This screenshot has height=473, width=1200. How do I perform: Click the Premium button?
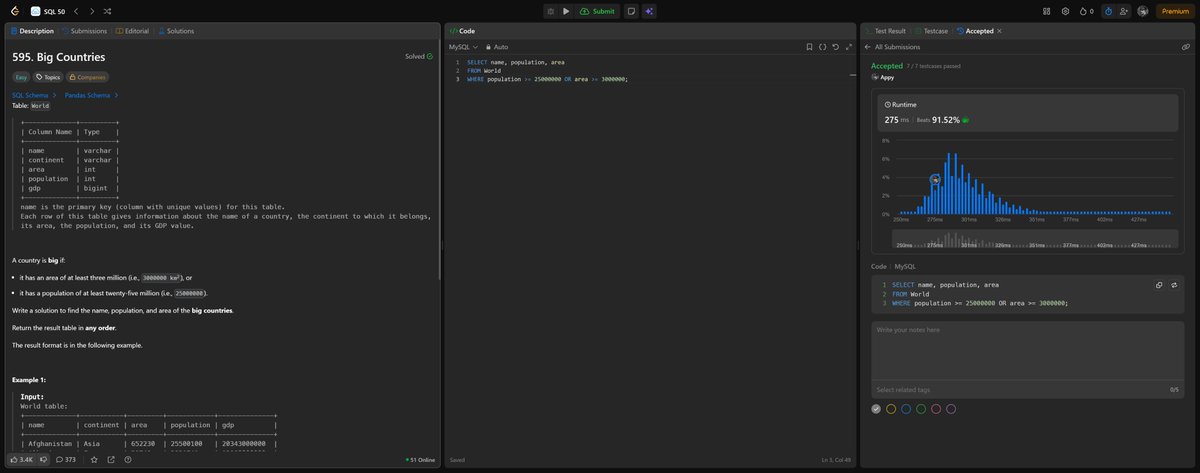point(1175,11)
